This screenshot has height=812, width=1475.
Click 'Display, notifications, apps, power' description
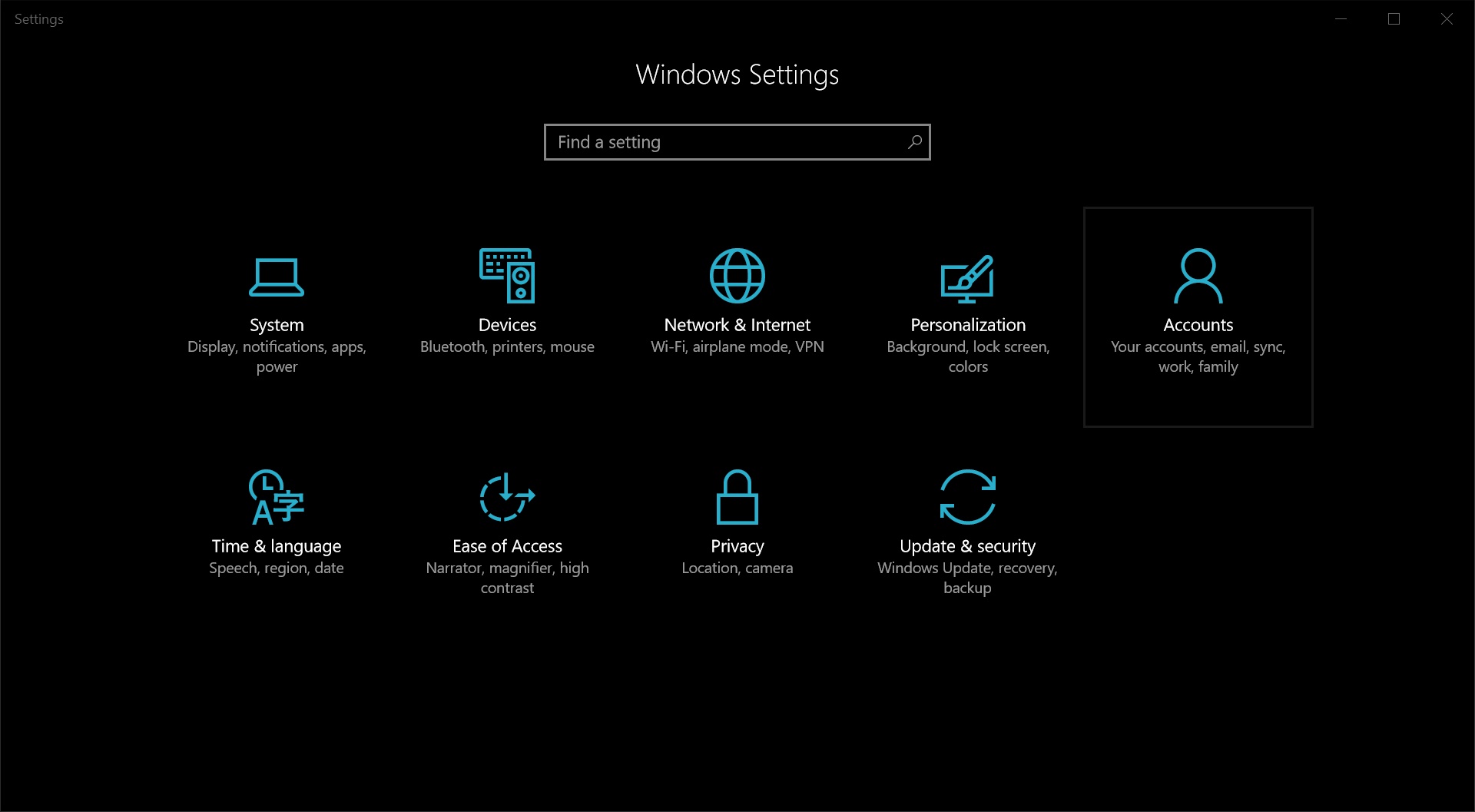(277, 356)
